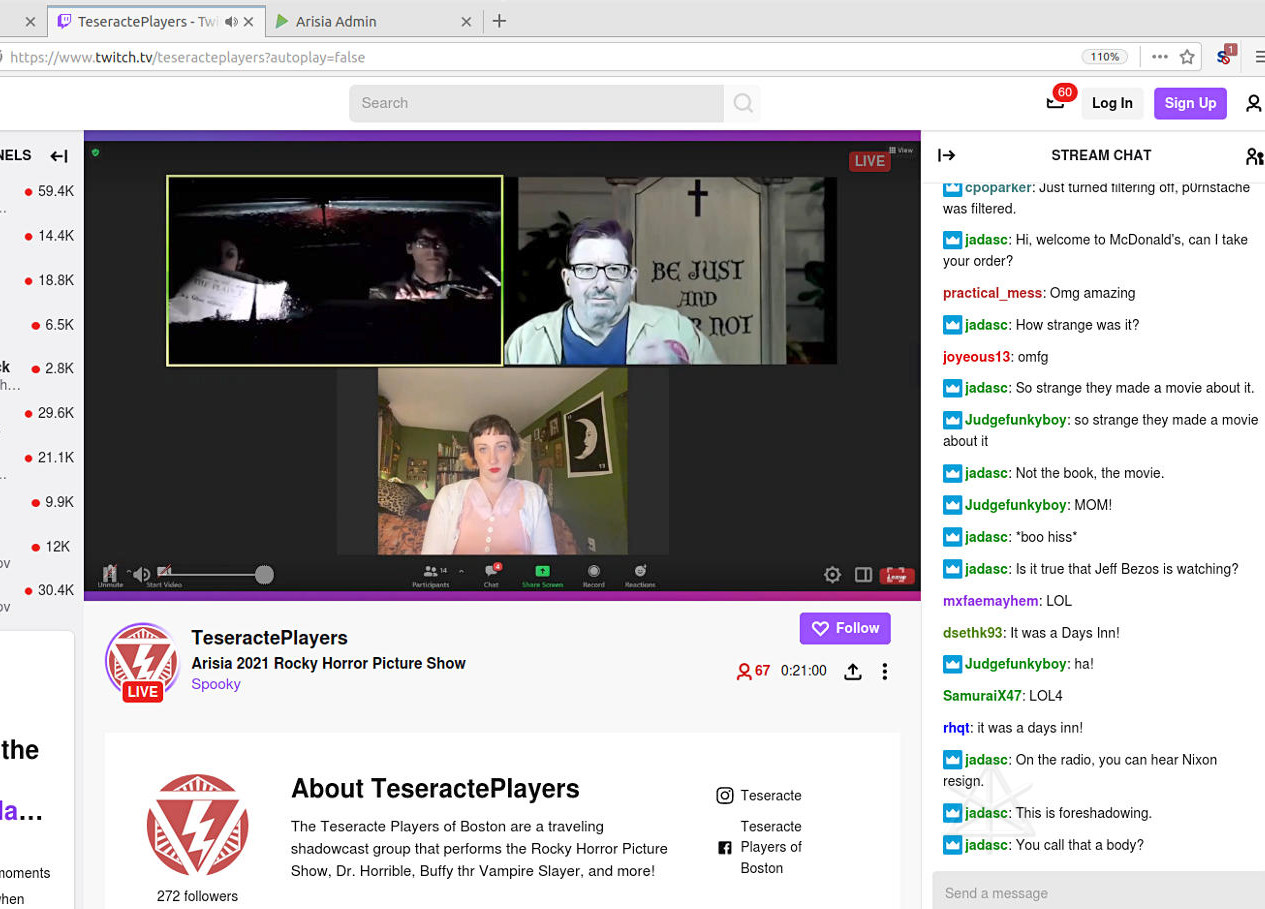Image resolution: width=1265 pixels, height=909 pixels.
Task: Click the Facebook icon for Teseracte Players
Action: click(x=725, y=848)
